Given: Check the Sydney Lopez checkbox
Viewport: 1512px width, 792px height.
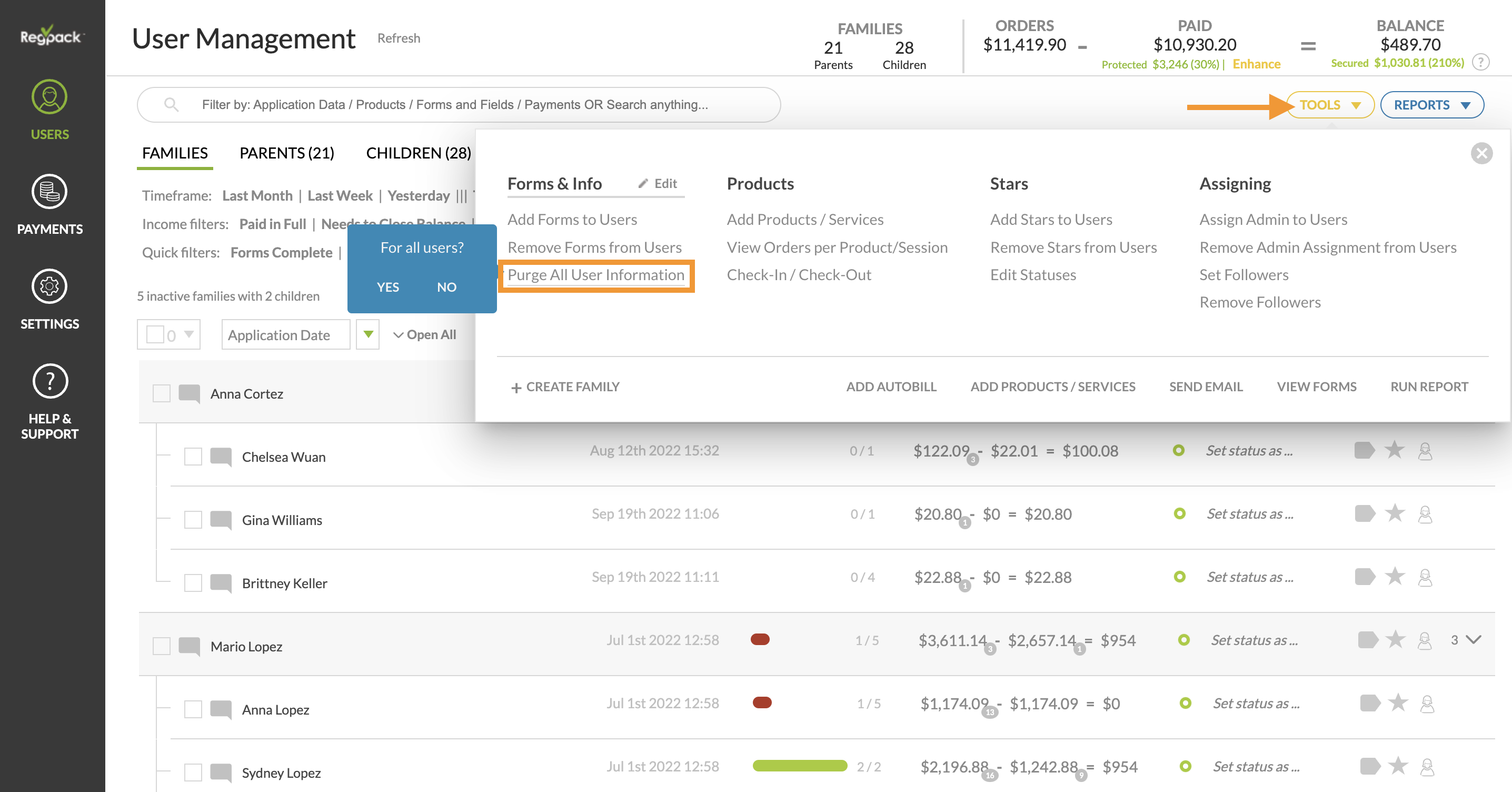Looking at the screenshot, I should pyautogui.click(x=193, y=773).
